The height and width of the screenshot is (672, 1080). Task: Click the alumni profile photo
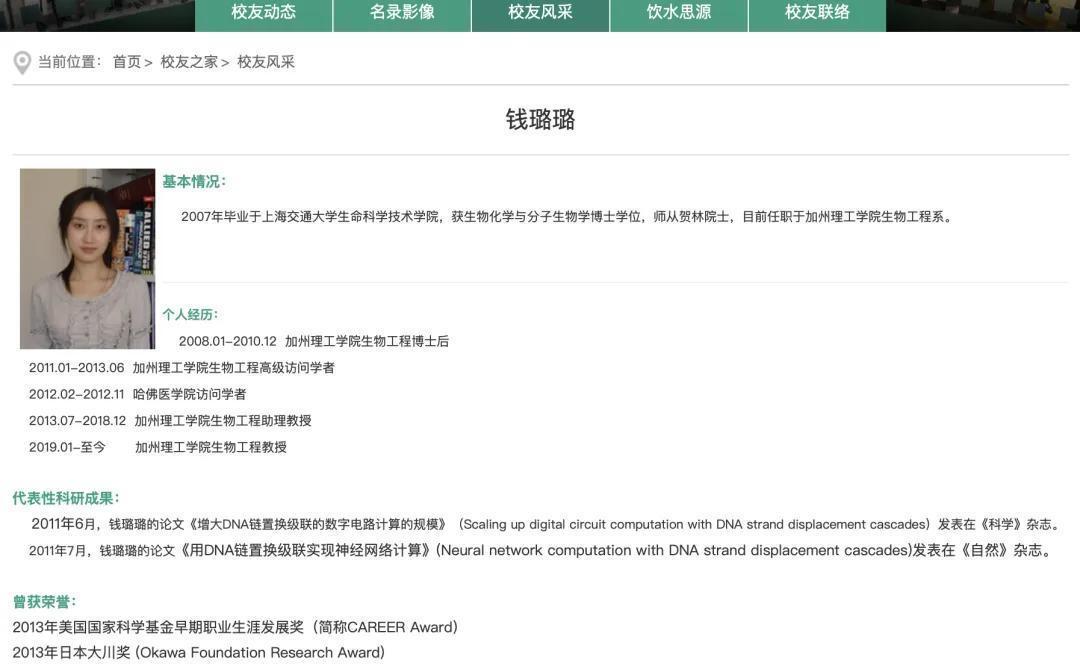coord(88,258)
